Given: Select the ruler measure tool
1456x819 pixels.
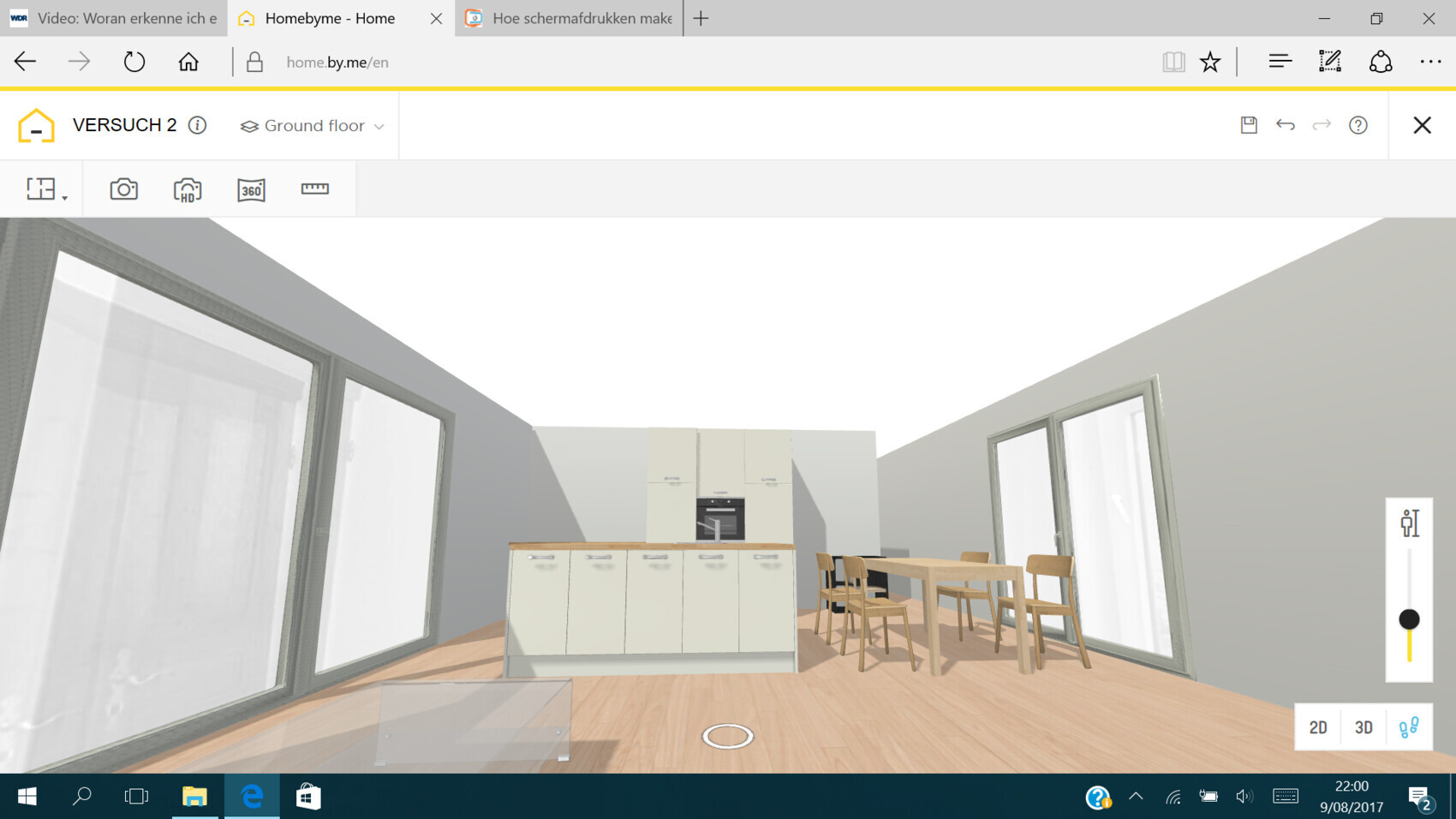Looking at the screenshot, I should [x=314, y=188].
